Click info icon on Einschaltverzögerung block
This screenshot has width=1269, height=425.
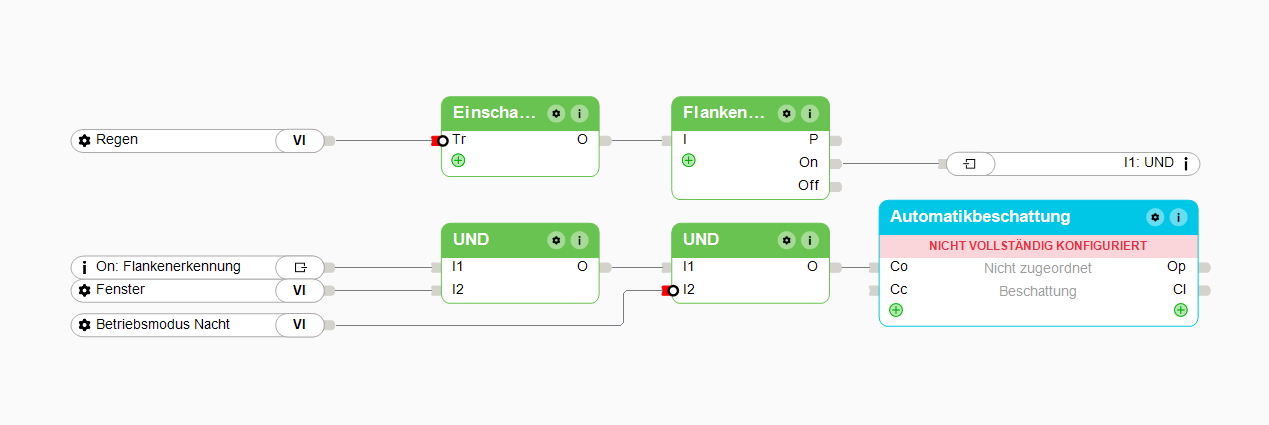point(579,113)
